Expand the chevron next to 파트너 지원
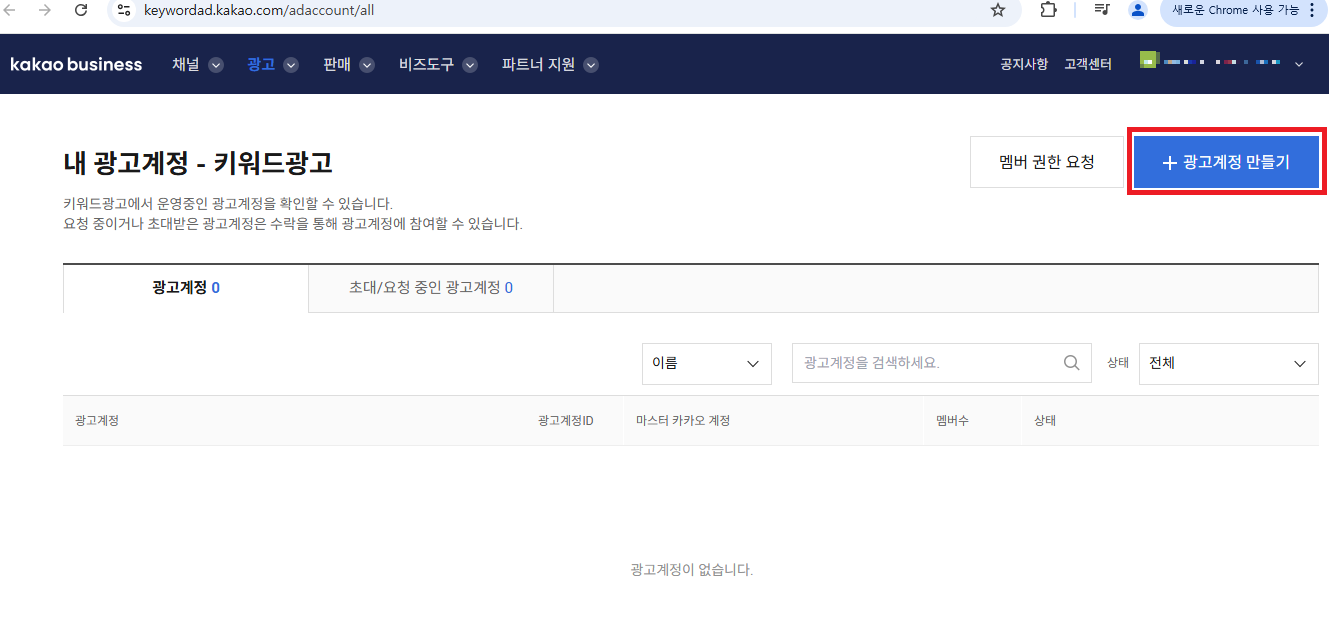The image size is (1329, 640). (x=591, y=65)
